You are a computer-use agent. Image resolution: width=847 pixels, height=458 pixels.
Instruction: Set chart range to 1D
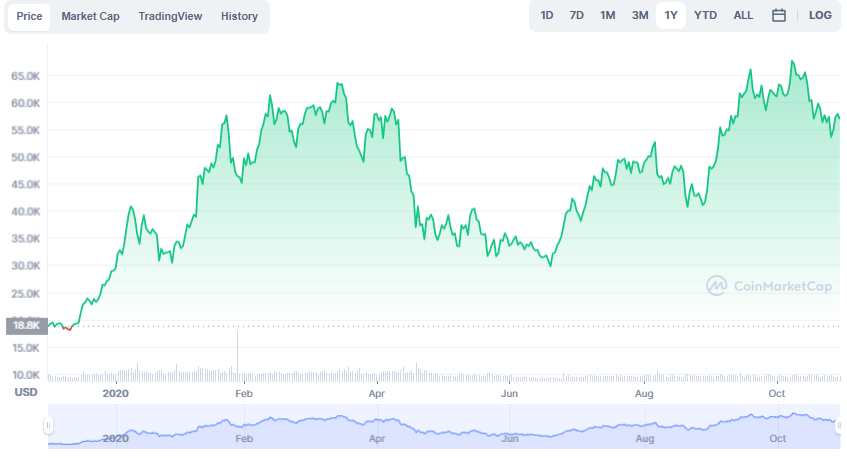pos(547,16)
